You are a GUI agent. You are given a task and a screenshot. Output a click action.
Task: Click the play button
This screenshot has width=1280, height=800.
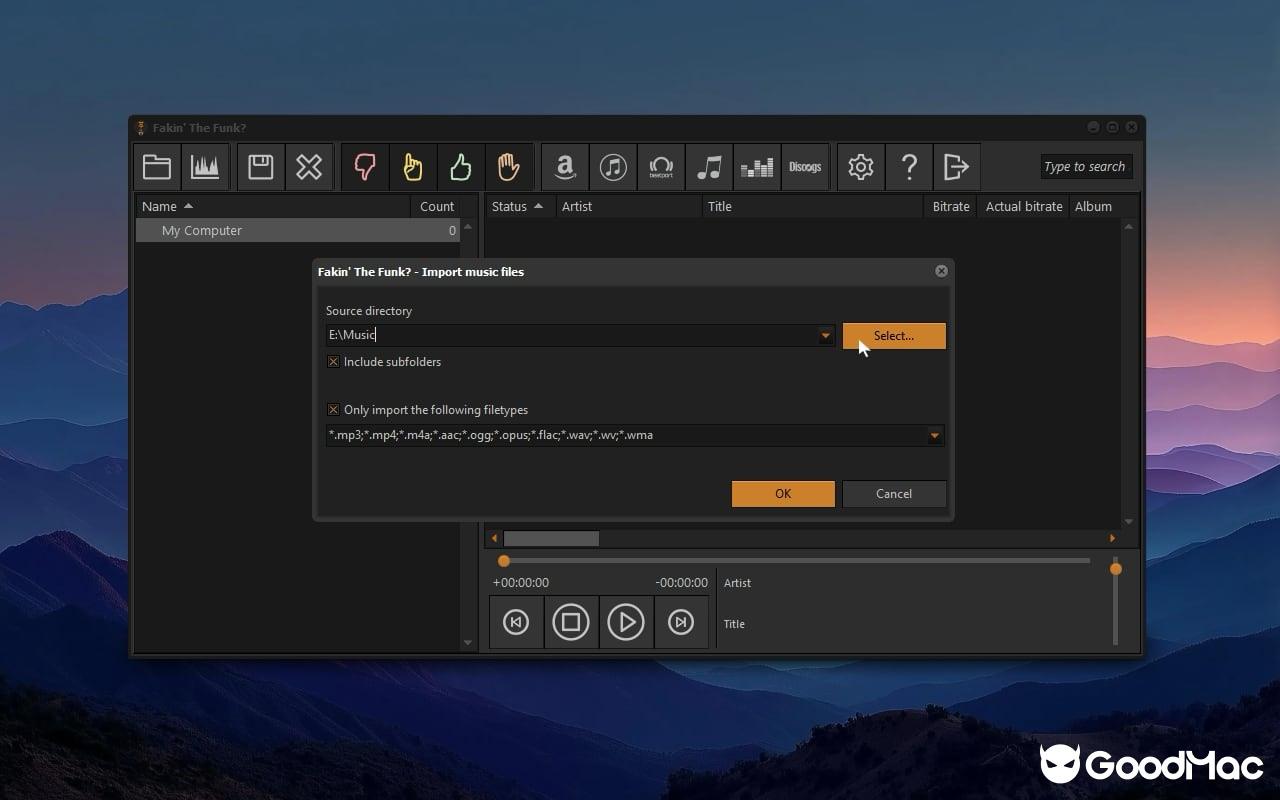pos(626,622)
